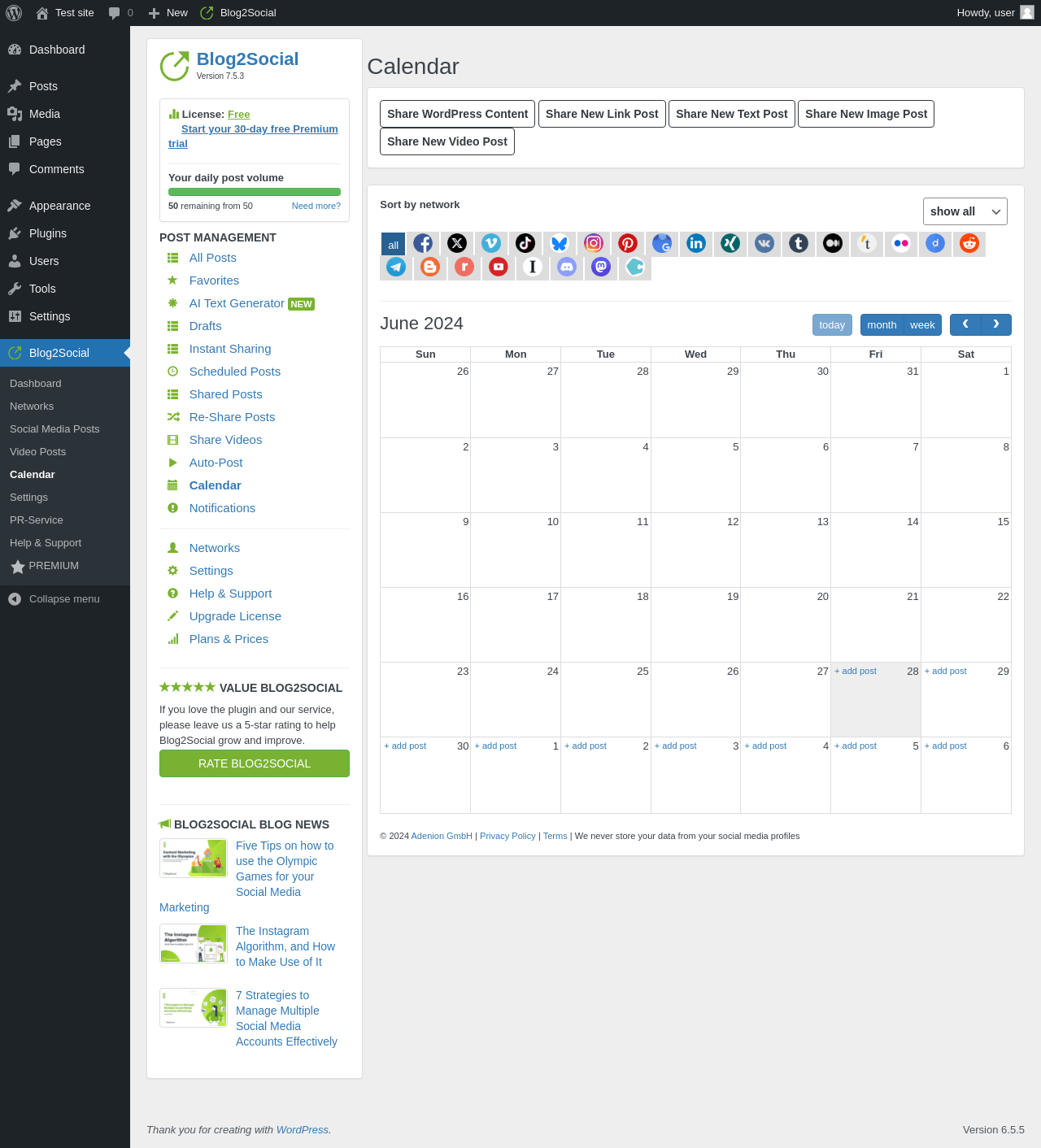Viewport: 1041px width, 1148px height.
Task: Filter calendar by Instagram network
Action: tap(594, 243)
